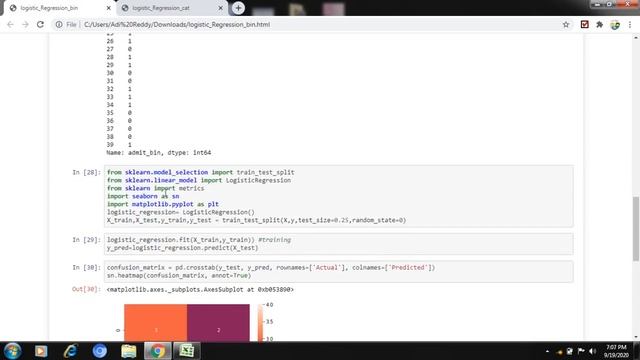640x360 pixels.
Task: Open Chrome's three-dot menu
Action: [x=630, y=24]
